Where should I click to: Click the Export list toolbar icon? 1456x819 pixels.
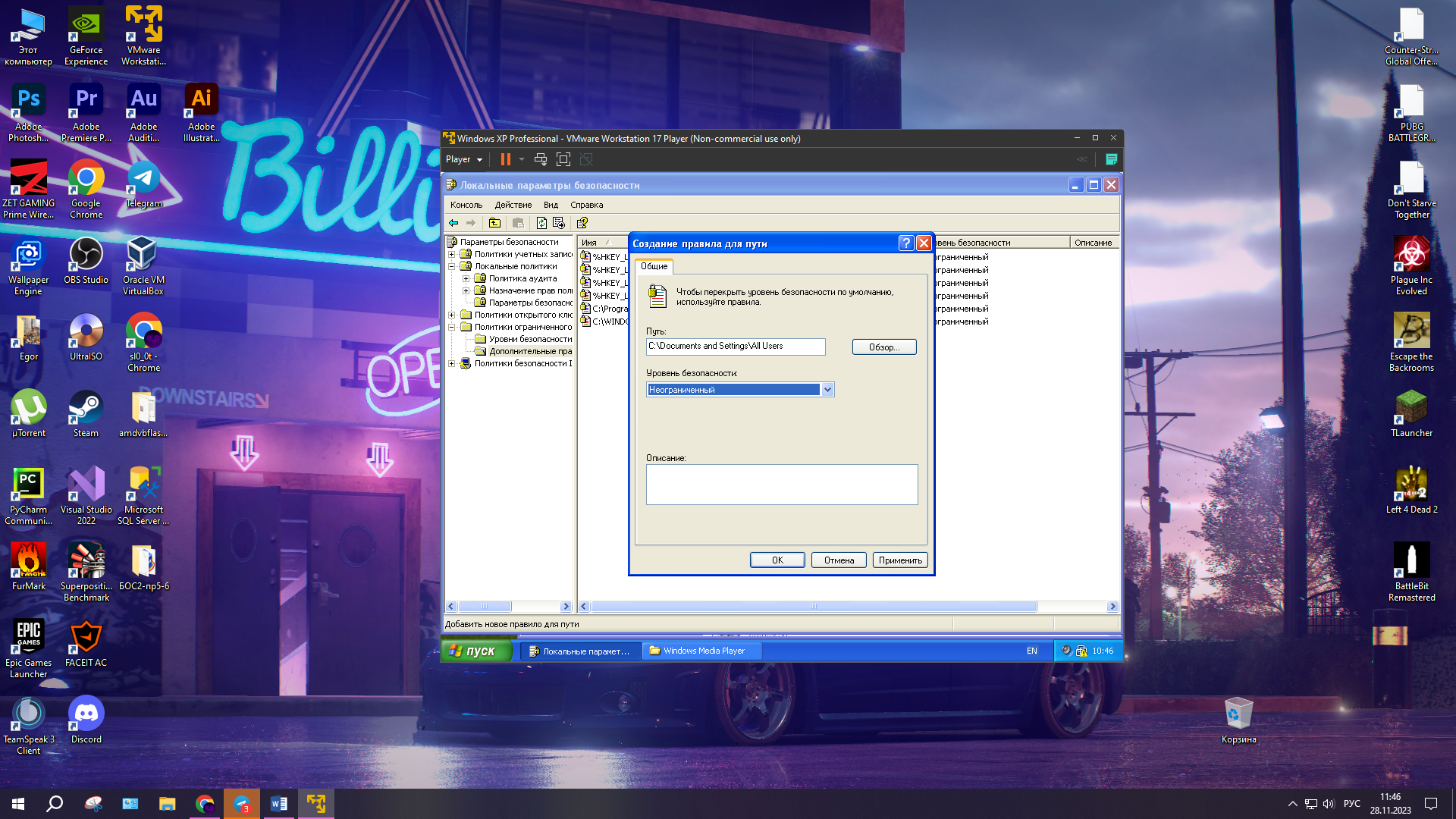click(559, 223)
